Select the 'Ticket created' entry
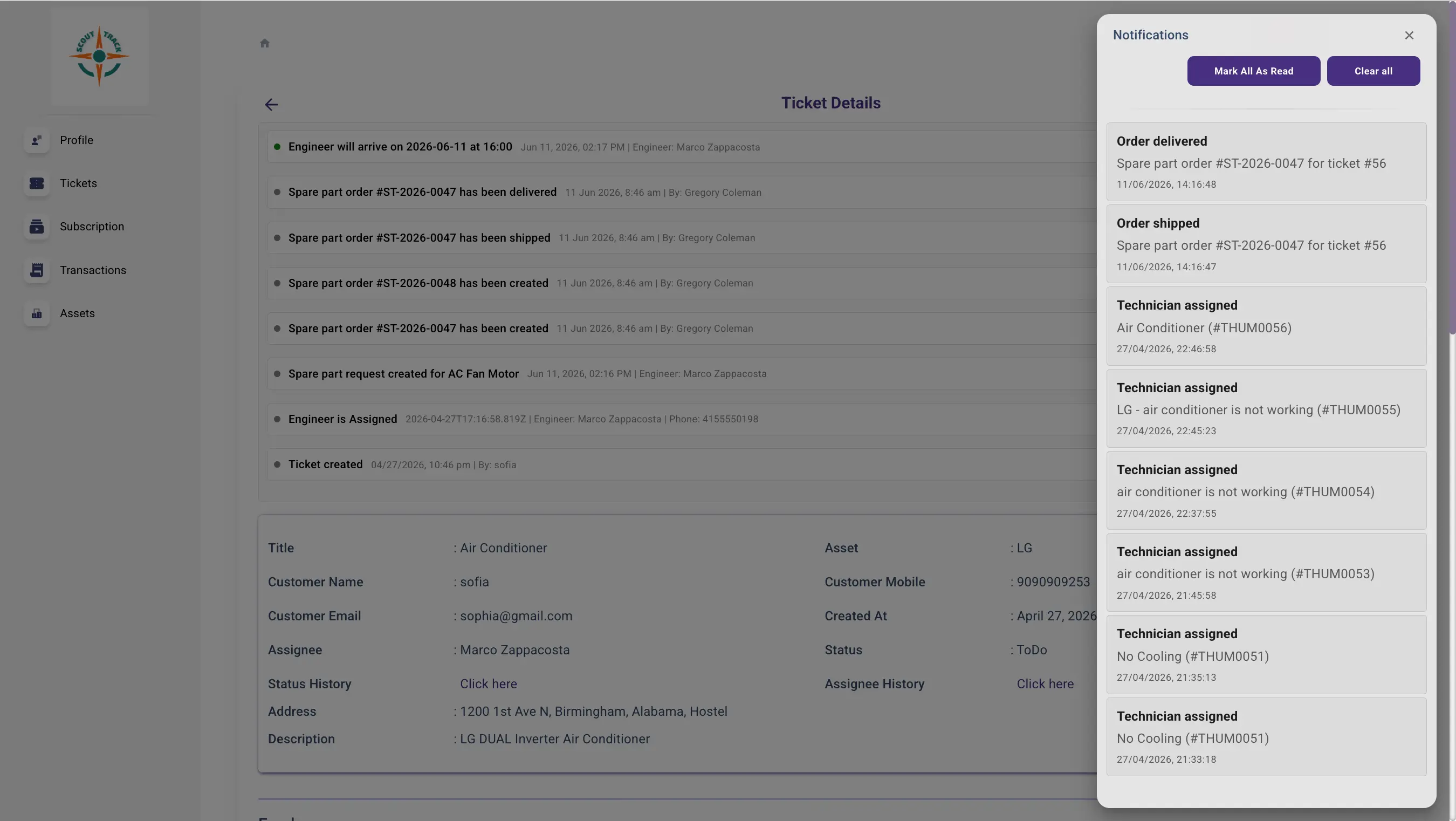This screenshot has height=821, width=1456. (682, 464)
